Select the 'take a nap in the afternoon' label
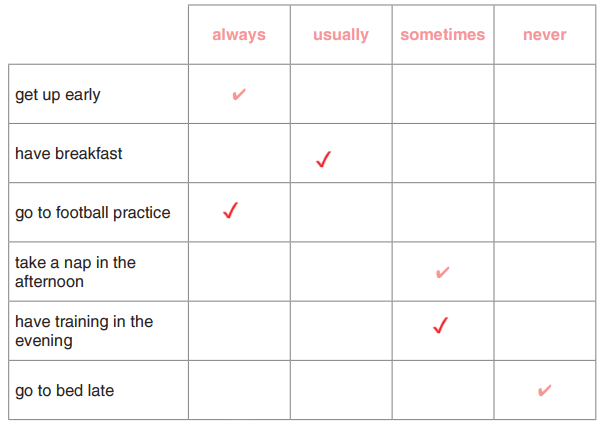The height and width of the screenshot is (427, 602). (x=75, y=272)
